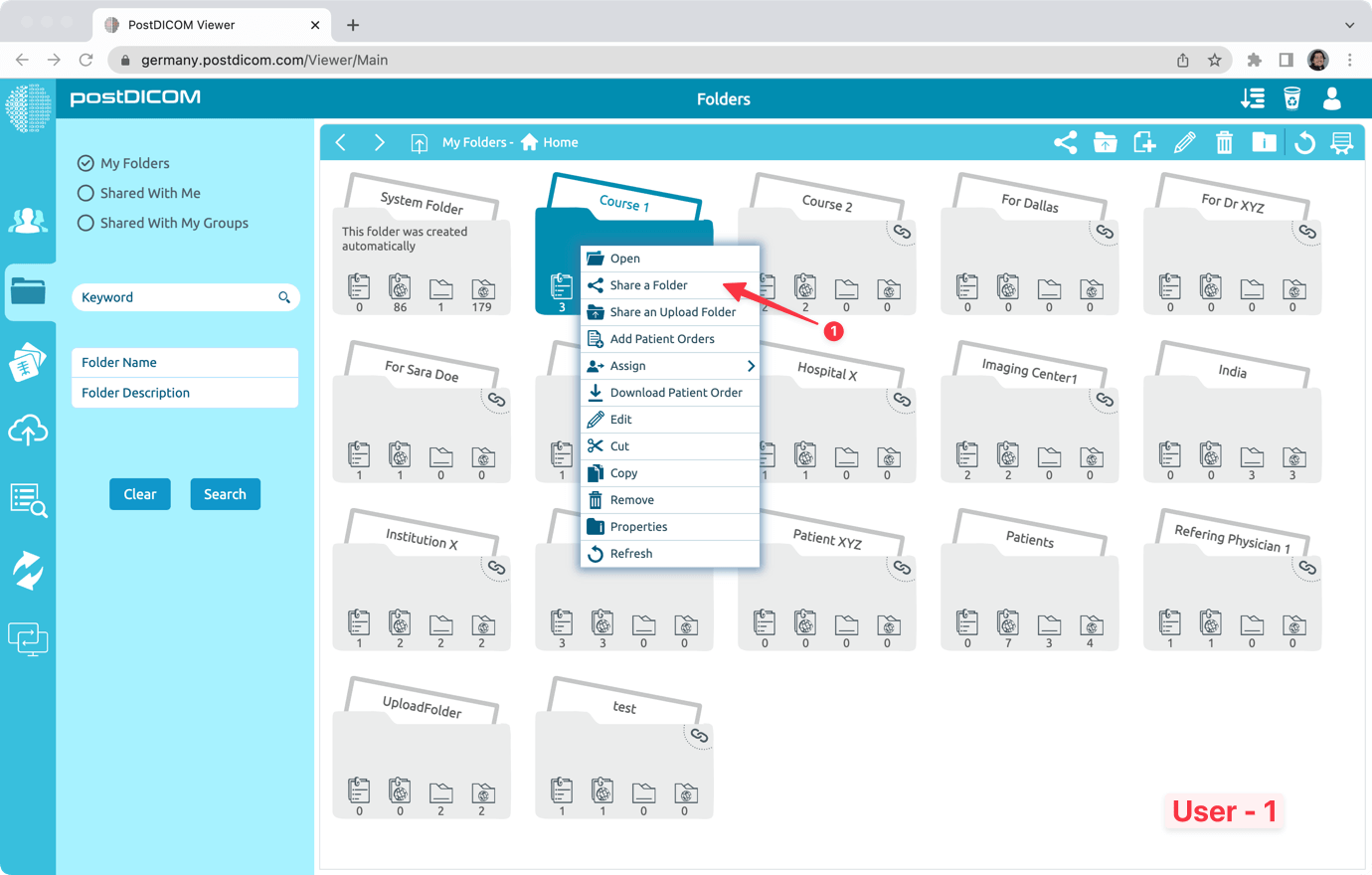1372x875 pixels.
Task: Select the Upload to Folder toolbar icon
Action: click(1105, 142)
